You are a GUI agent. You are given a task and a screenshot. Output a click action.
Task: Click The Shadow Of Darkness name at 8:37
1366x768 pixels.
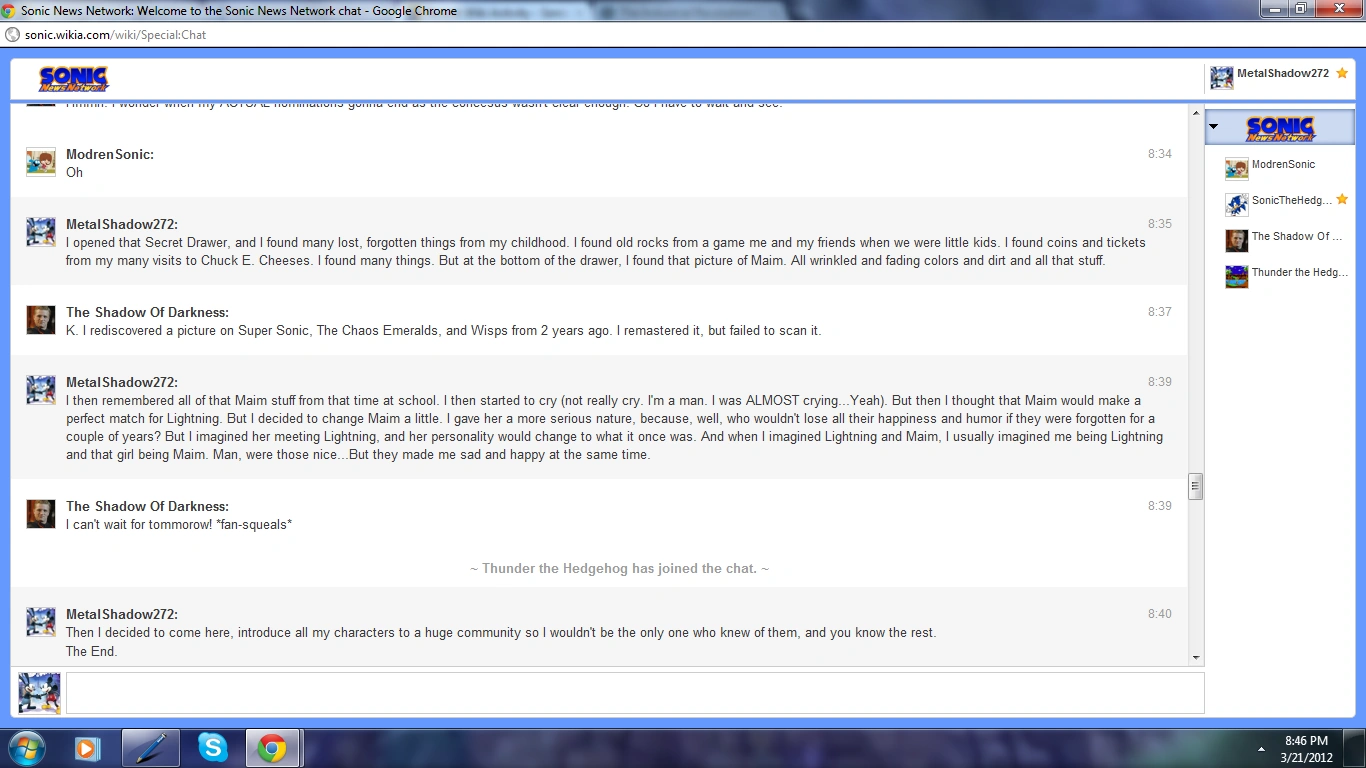[x=147, y=312]
